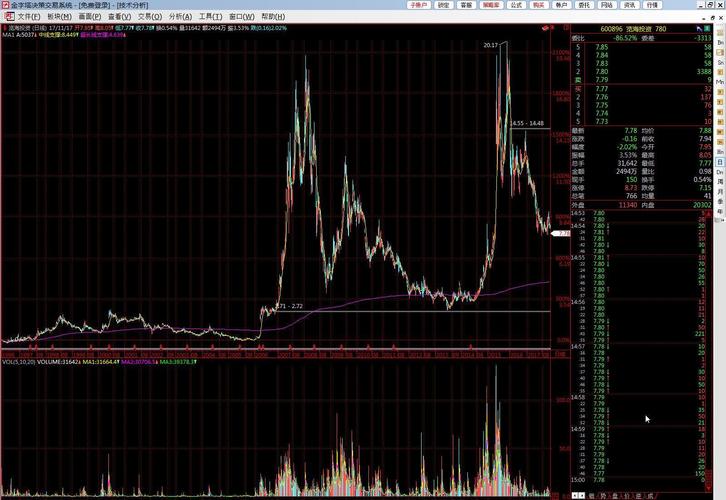Switch chart to 月 monthly period
This screenshot has height=500, width=726.
pos(720,192)
